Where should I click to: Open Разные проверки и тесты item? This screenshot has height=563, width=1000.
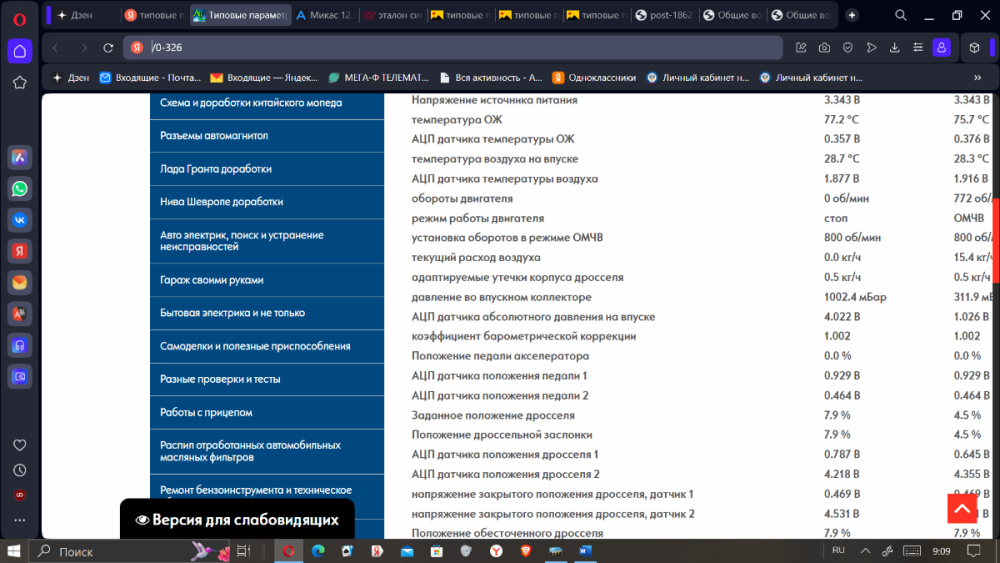point(267,379)
